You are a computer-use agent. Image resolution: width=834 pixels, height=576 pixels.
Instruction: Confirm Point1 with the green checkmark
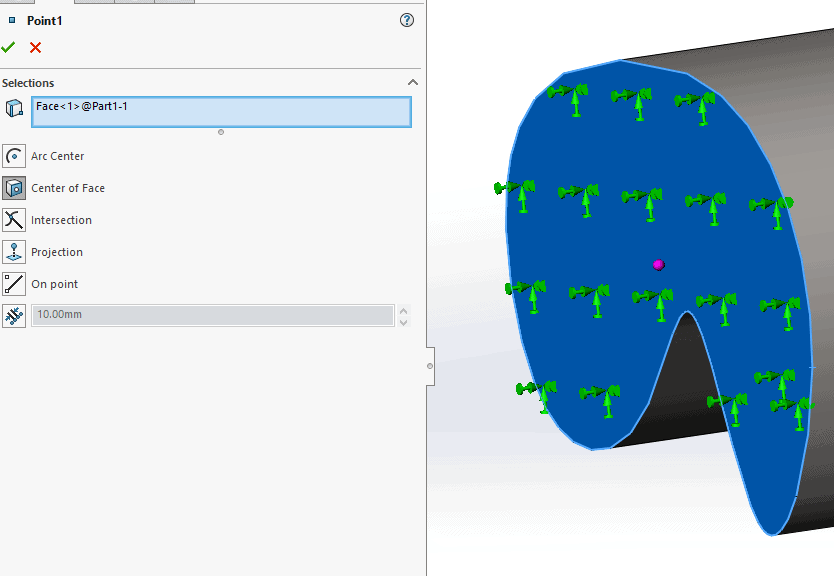(x=9, y=47)
